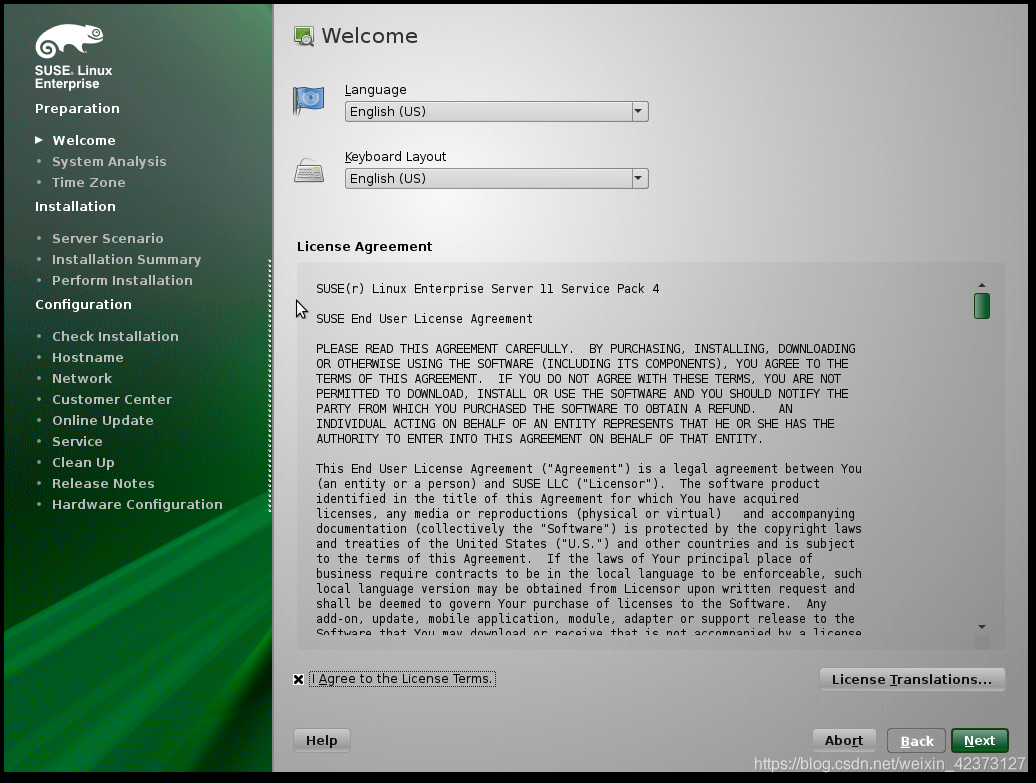Click the license scroll up arrow
The height and width of the screenshot is (783, 1036).
[x=982, y=285]
